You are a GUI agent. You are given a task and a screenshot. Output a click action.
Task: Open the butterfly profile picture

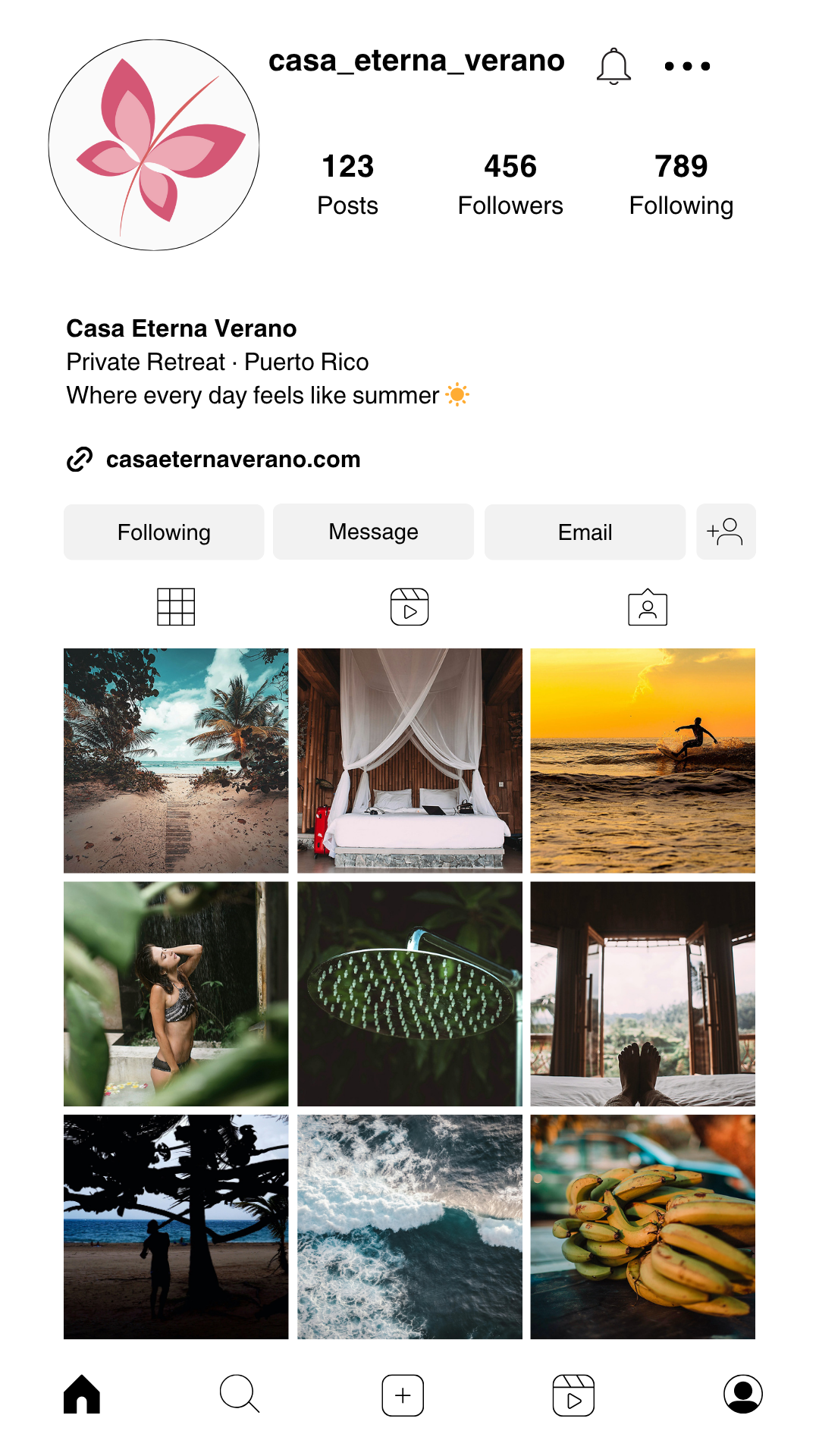tap(154, 145)
